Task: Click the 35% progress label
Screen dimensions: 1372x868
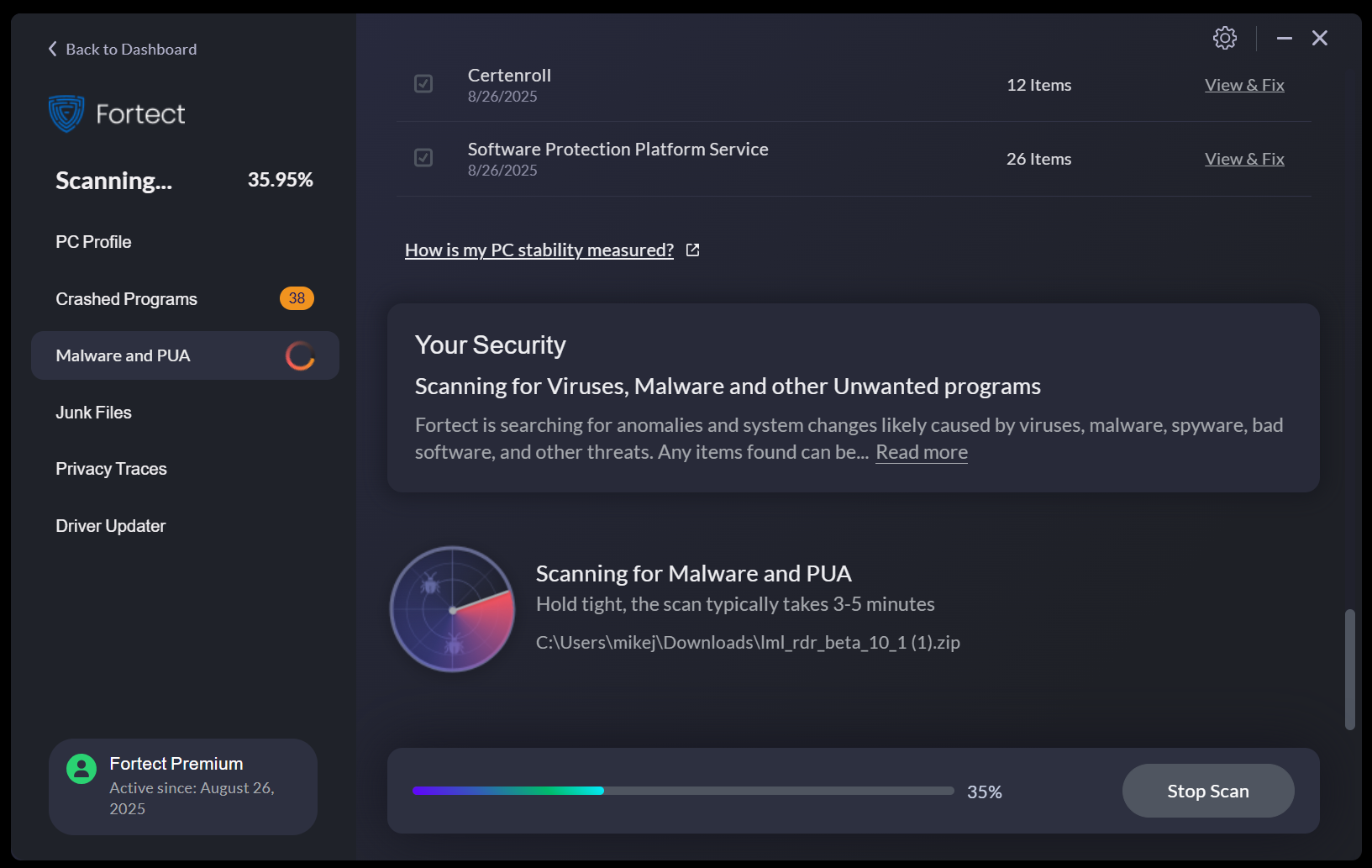Action: click(984, 792)
